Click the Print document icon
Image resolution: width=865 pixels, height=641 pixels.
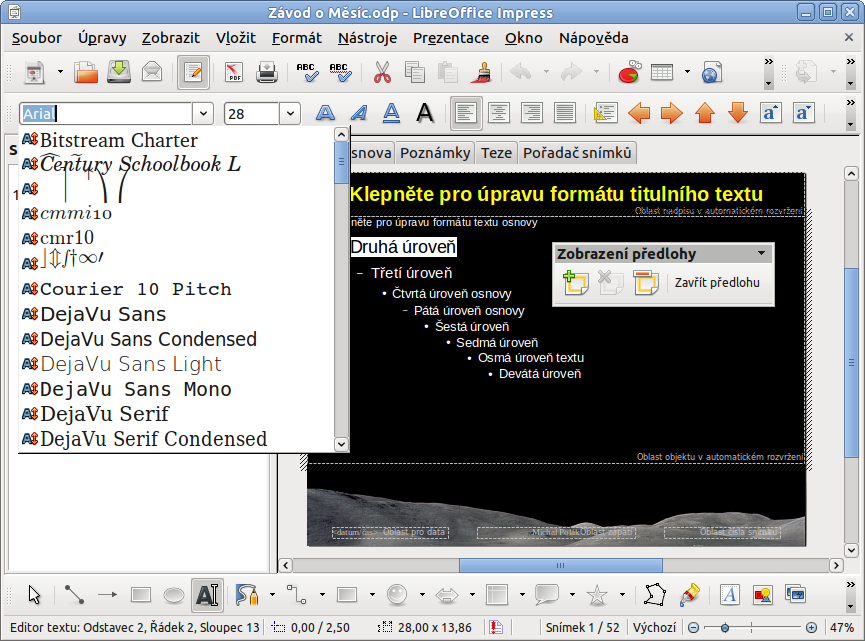pyautogui.click(x=267, y=73)
